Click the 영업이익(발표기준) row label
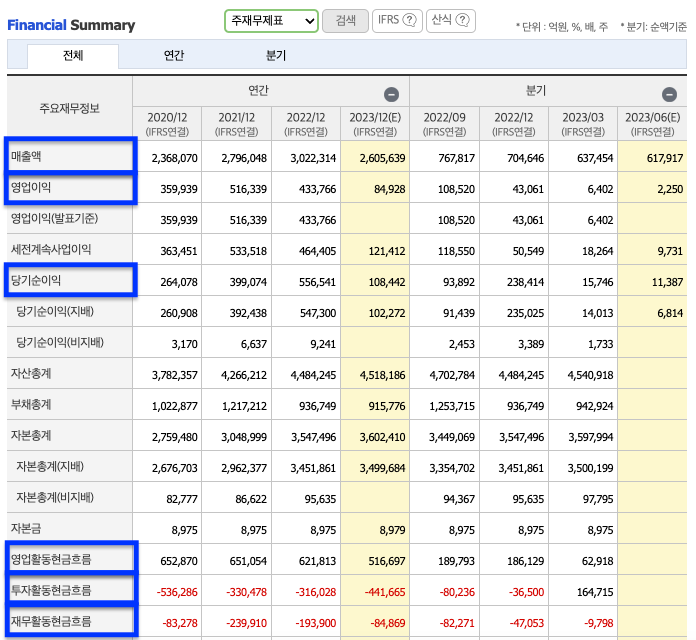This screenshot has width=696, height=640. tap(55, 218)
